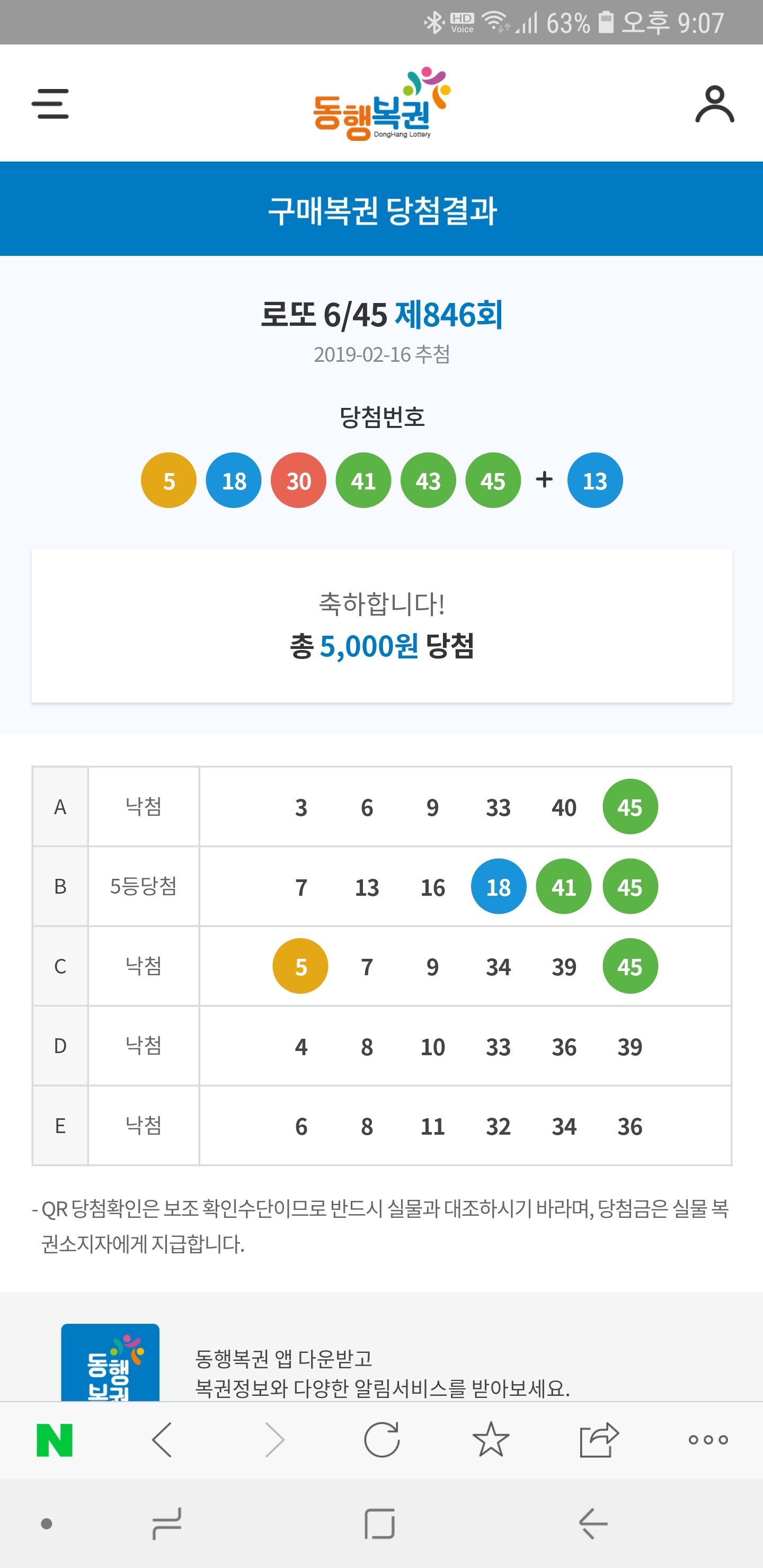Select row B 5등당첨 result
This screenshot has width=763, height=1568.
(x=143, y=886)
